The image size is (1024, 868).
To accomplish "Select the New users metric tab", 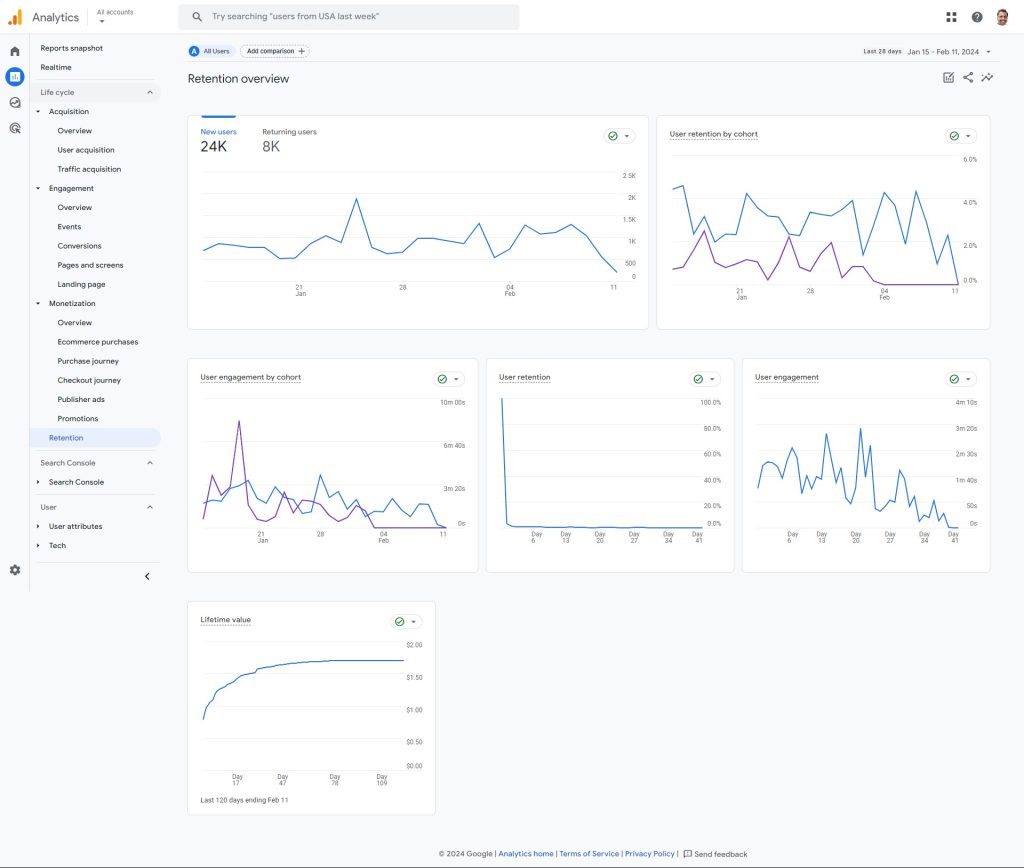I will pos(218,140).
